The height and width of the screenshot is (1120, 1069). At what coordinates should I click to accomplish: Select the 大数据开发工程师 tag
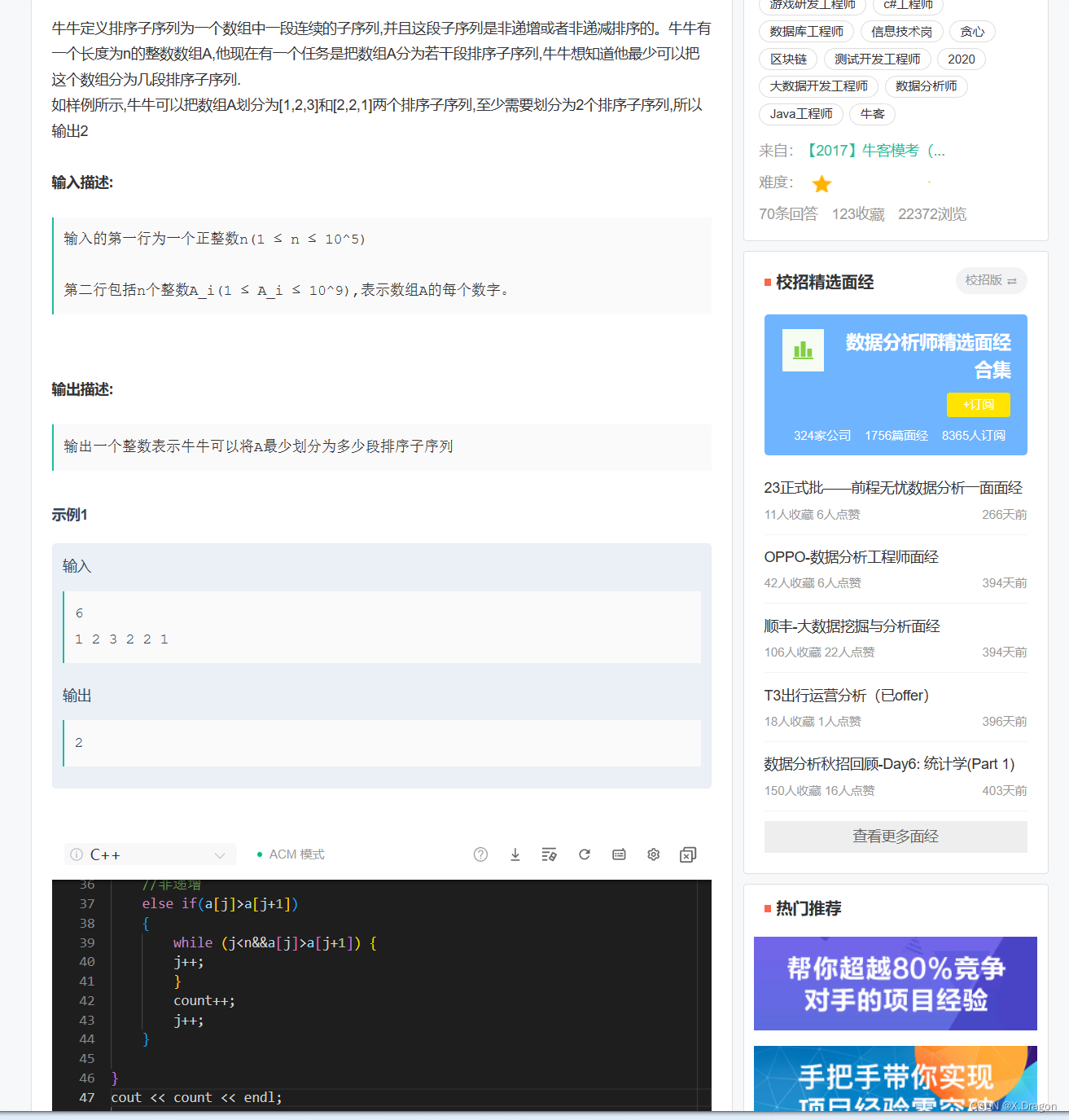(x=818, y=86)
